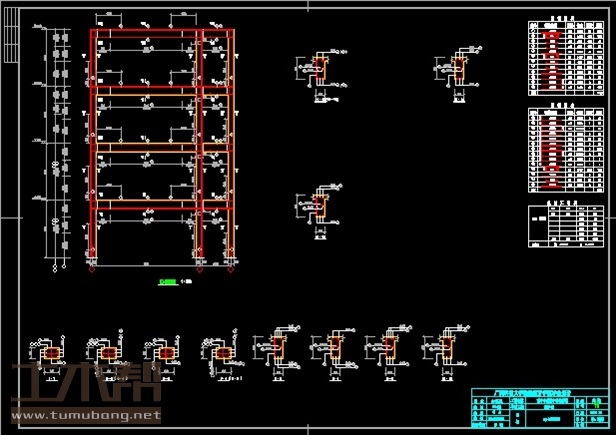Select the cyan title block in the bottom-right corner
616x435 pixels.
click(x=538, y=407)
